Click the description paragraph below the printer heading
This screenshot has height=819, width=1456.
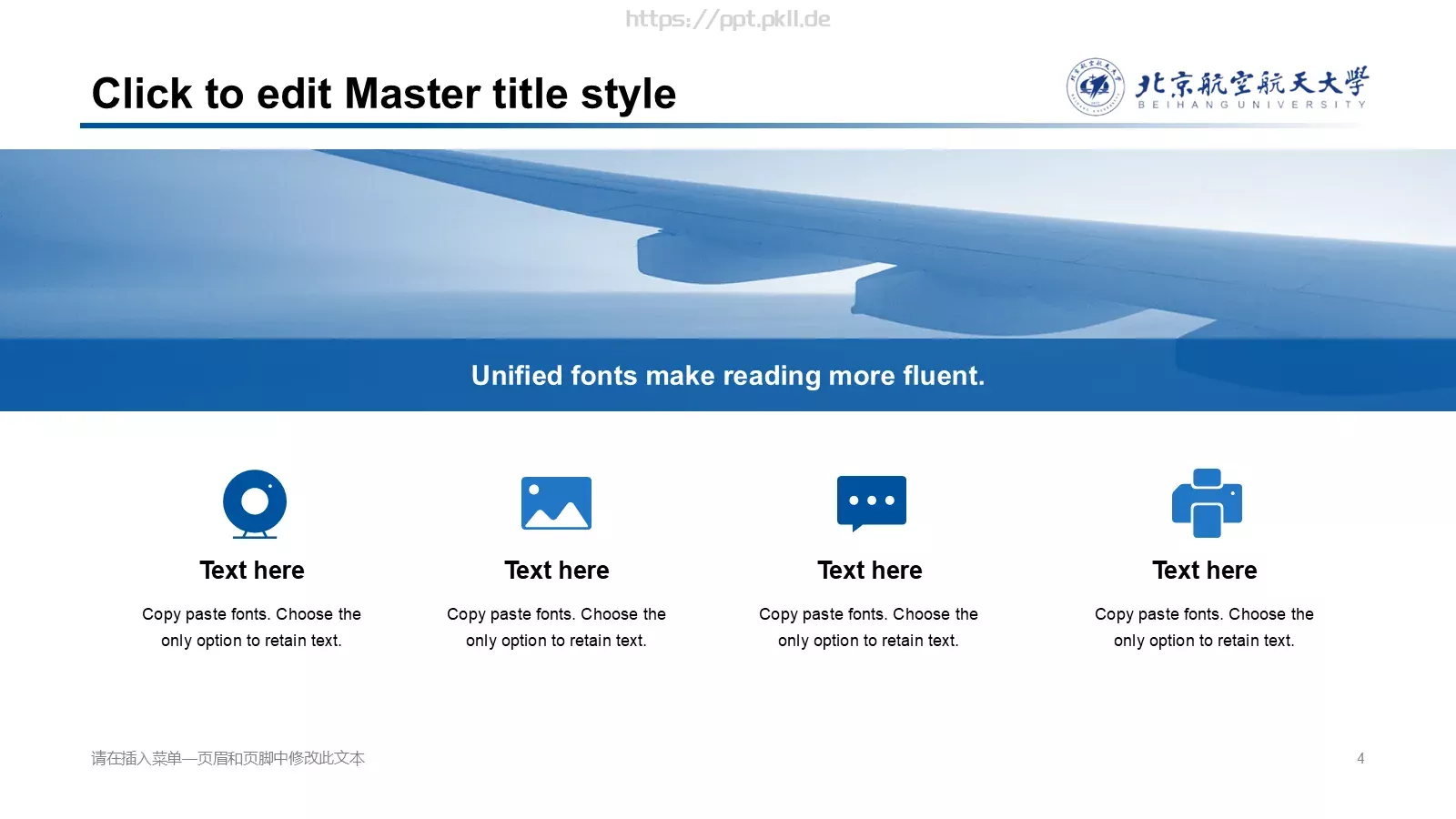(1205, 627)
